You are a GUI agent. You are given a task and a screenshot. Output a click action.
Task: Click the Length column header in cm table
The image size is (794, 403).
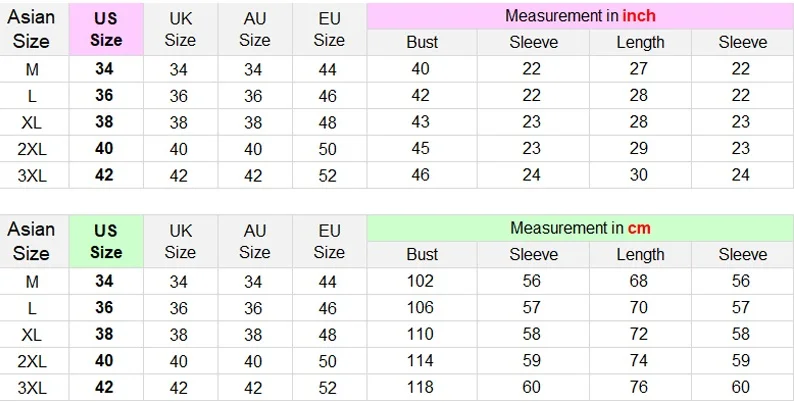640,254
